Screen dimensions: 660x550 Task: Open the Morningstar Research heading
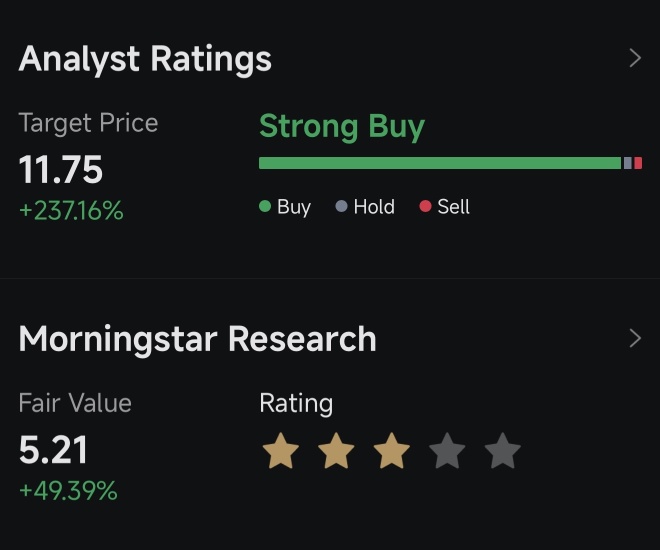coord(197,339)
